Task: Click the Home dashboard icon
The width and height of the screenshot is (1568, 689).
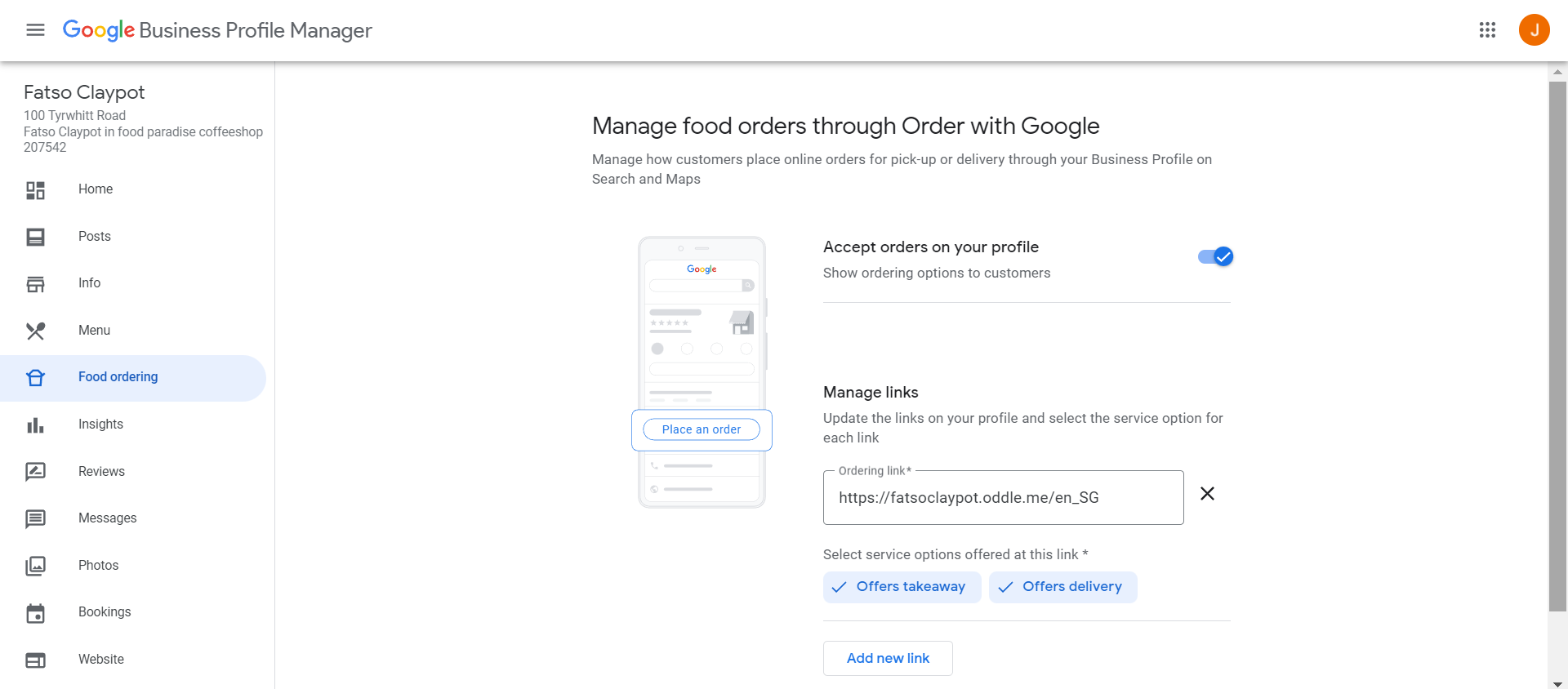Action: 35,190
